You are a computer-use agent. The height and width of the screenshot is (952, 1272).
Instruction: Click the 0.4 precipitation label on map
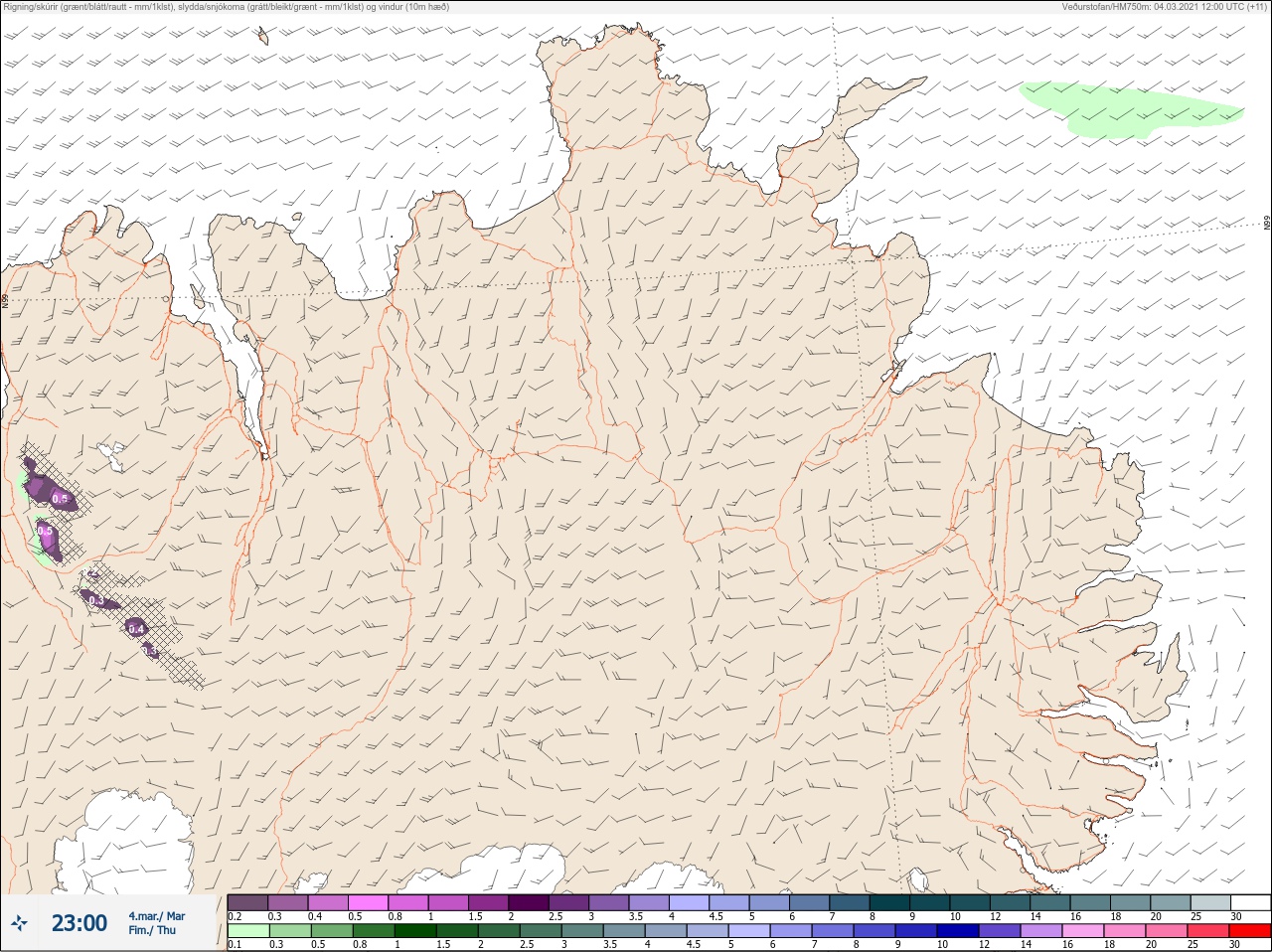click(x=137, y=629)
